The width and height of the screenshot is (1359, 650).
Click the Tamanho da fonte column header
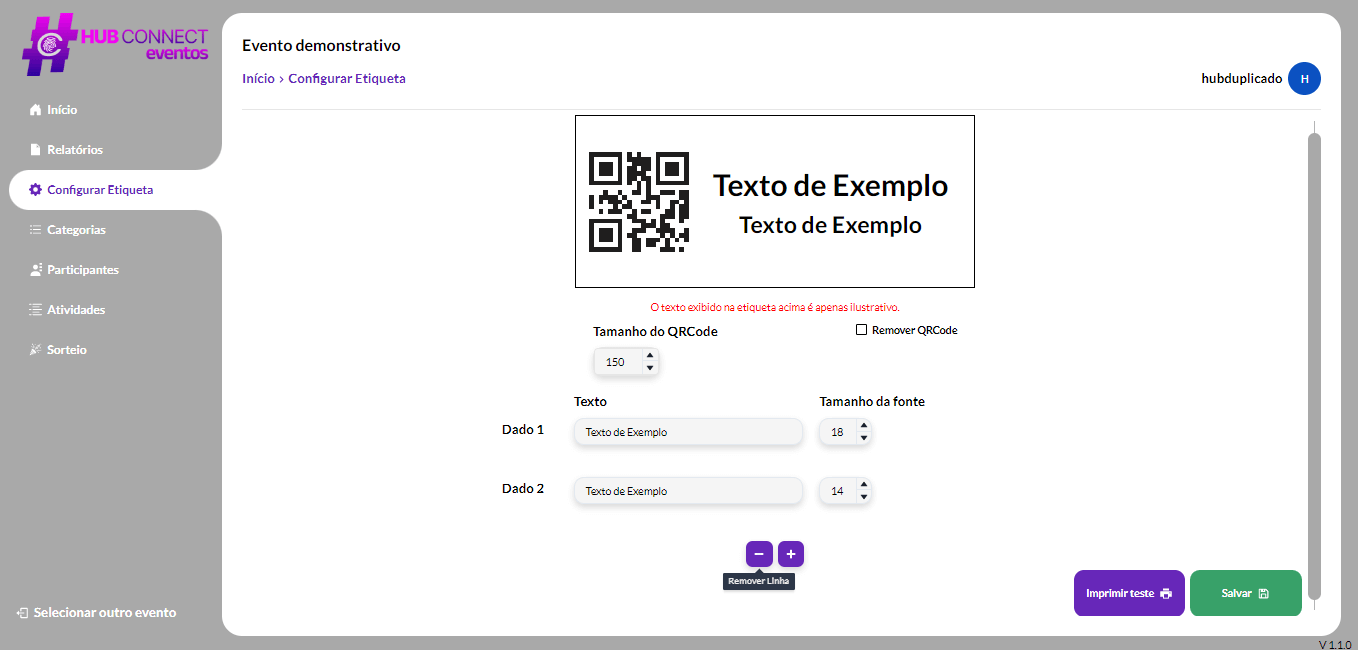pyautogui.click(x=872, y=401)
